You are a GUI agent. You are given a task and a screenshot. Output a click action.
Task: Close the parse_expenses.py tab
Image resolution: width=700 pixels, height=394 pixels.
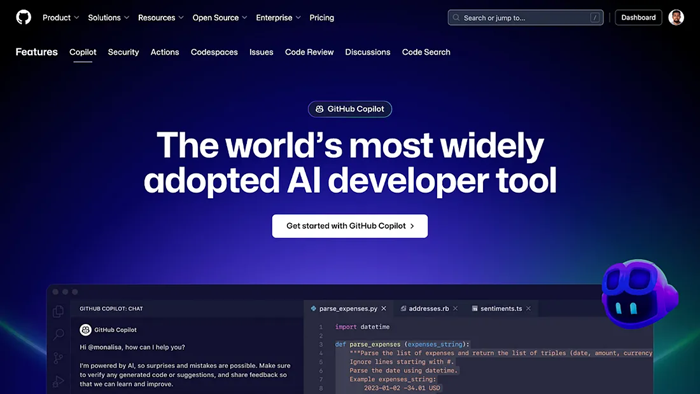[x=383, y=308]
